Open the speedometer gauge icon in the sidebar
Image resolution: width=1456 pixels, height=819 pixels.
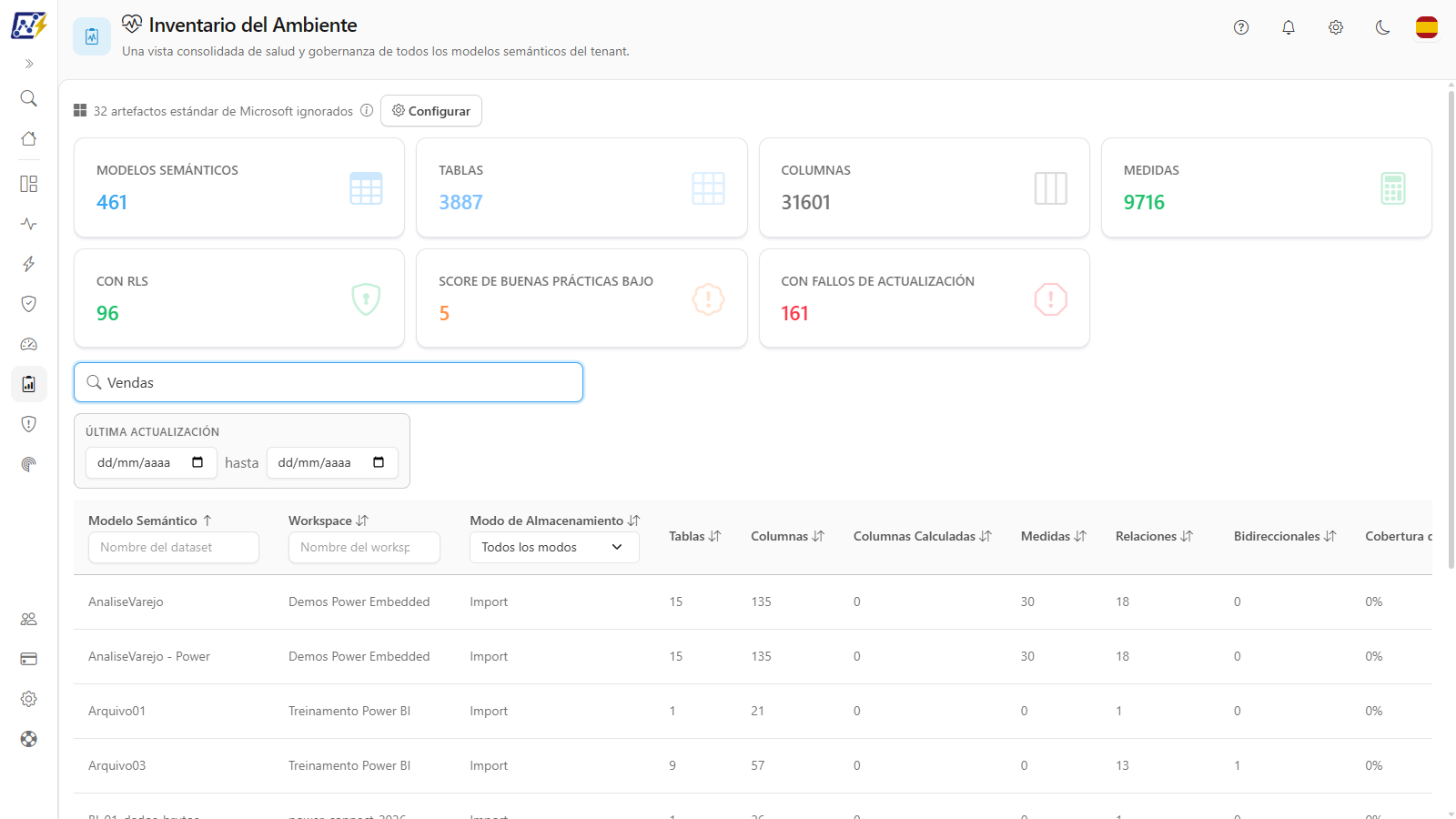(29, 344)
